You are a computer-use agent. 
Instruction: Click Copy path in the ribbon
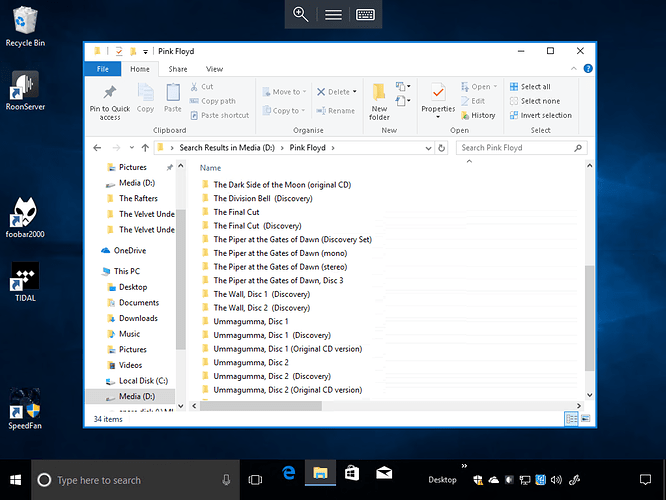click(x=212, y=101)
